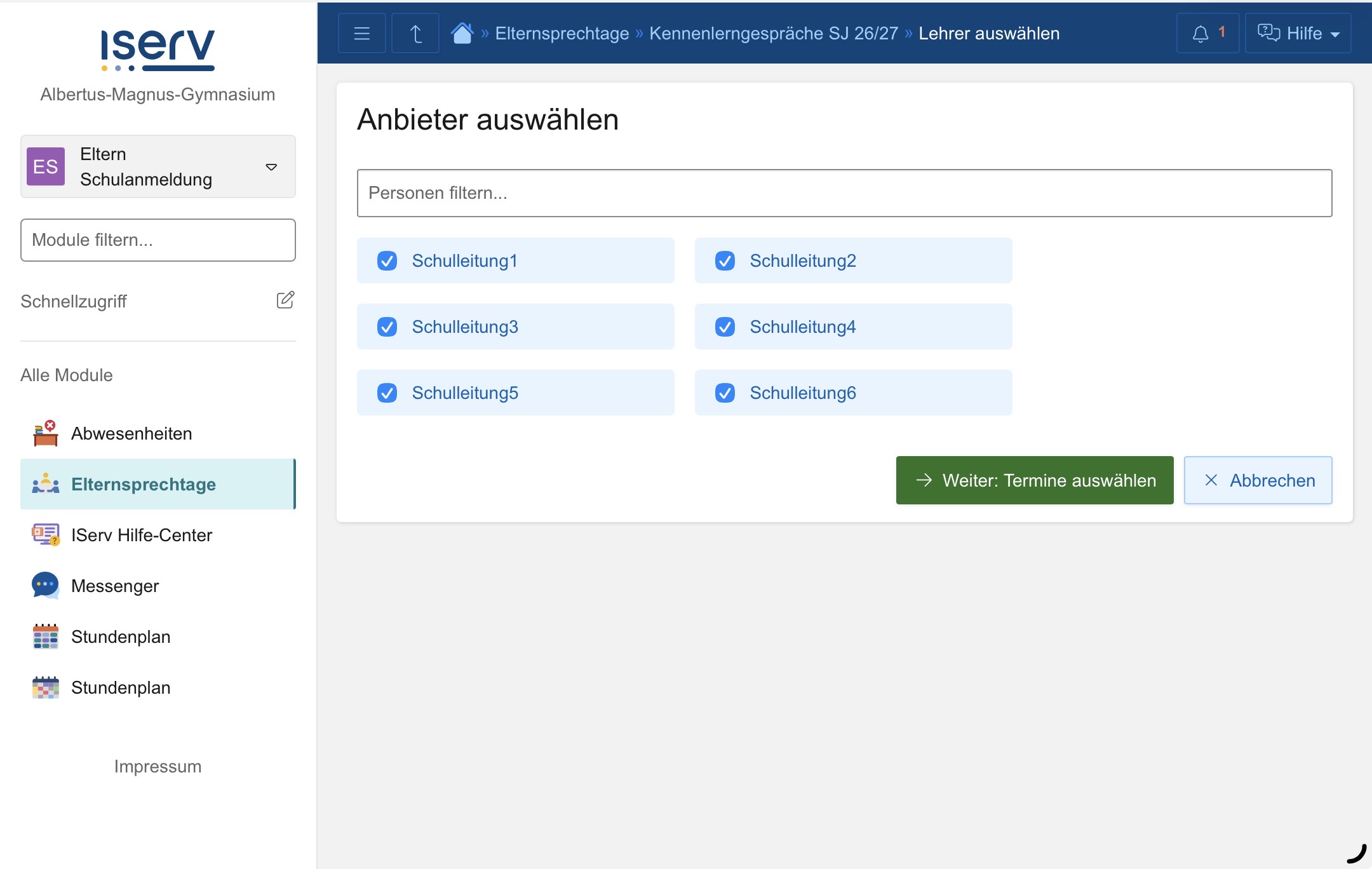Select Elternsprechtage in the sidebar
Image resolution: width=1372 pixels, height=869 pixels.
coord(144,484)
